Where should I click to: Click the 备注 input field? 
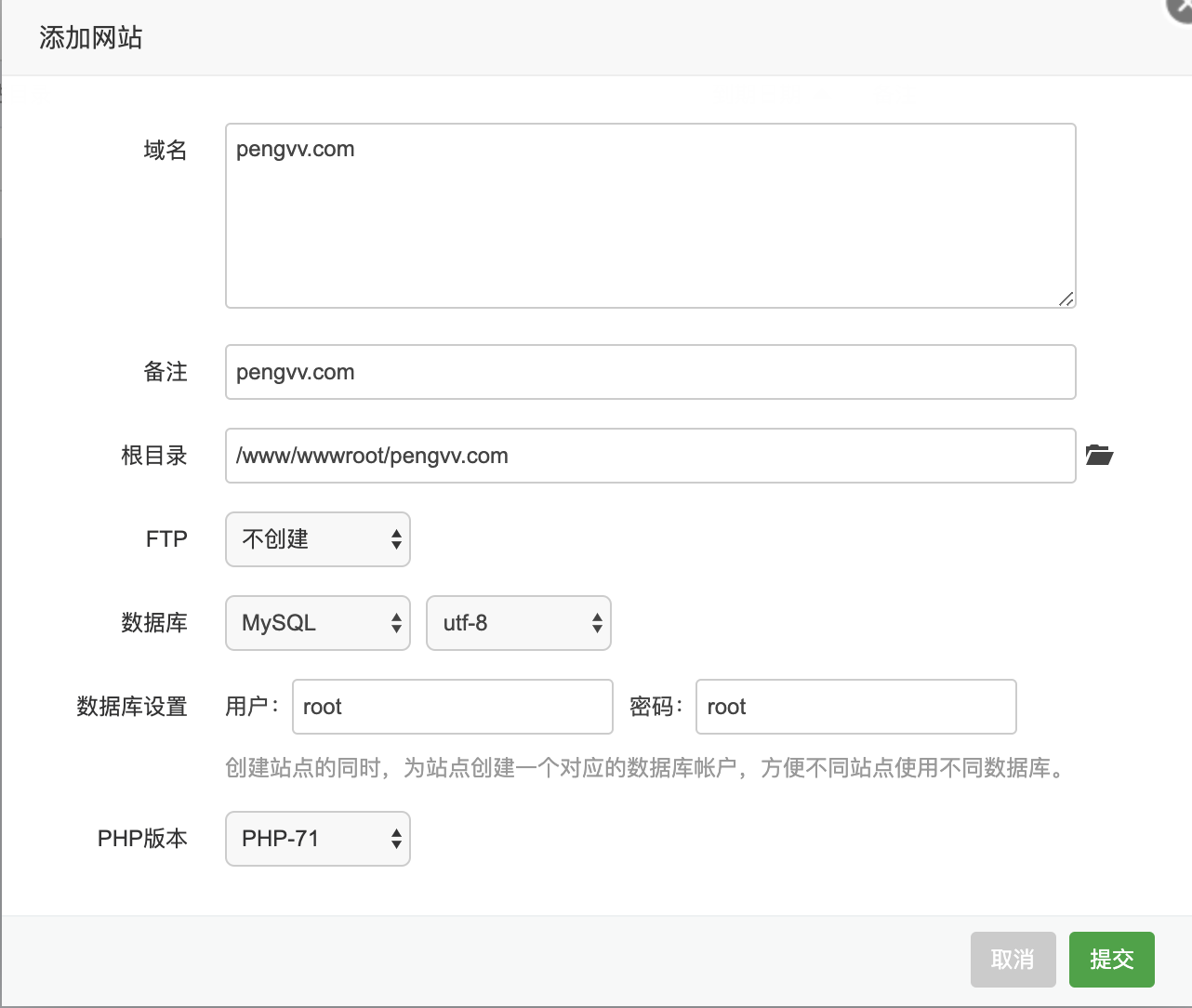650,371
